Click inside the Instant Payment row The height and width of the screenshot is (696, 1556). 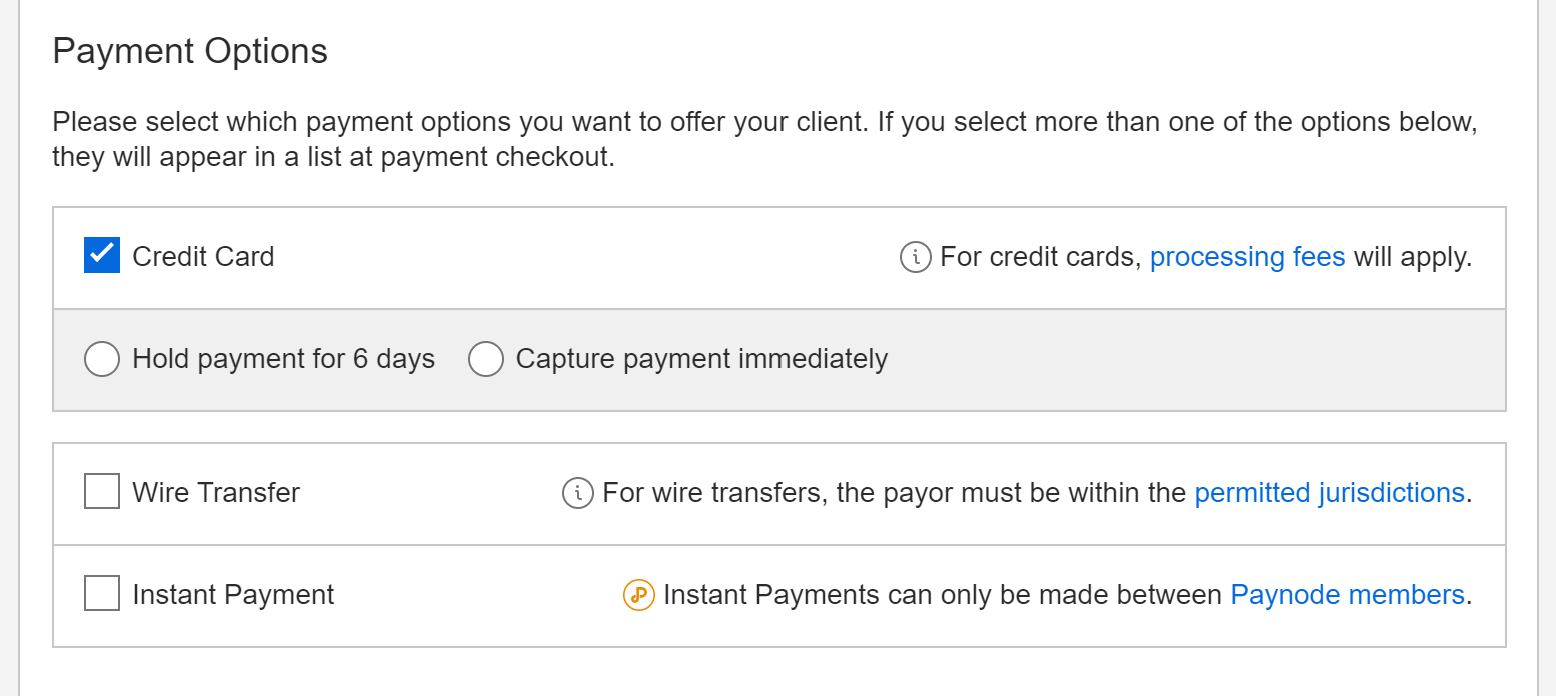click(450, 595)
